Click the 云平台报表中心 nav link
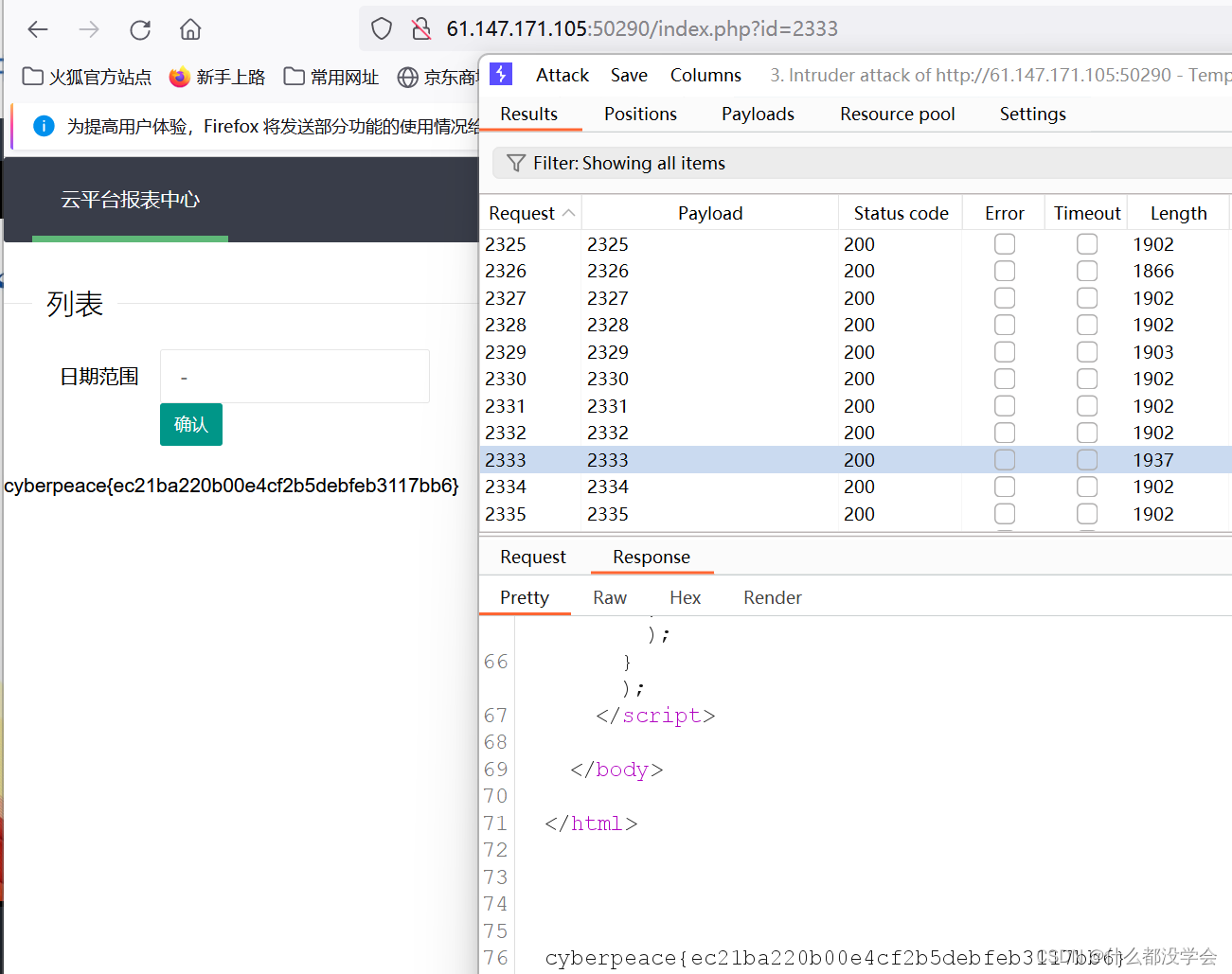Image resolution: width=1232 pixels, height=974 pixels. click(x=131, y=200)
